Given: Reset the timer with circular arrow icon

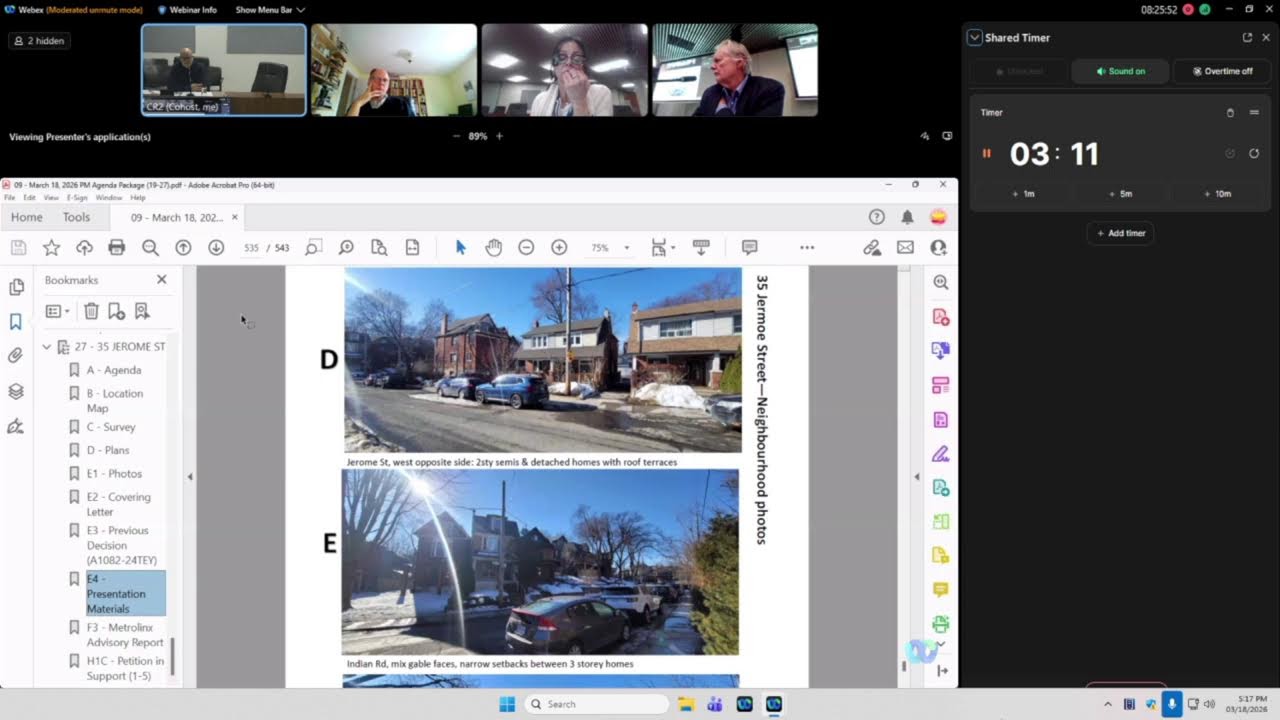Looking at the screenshot, I should (1254, 153).
